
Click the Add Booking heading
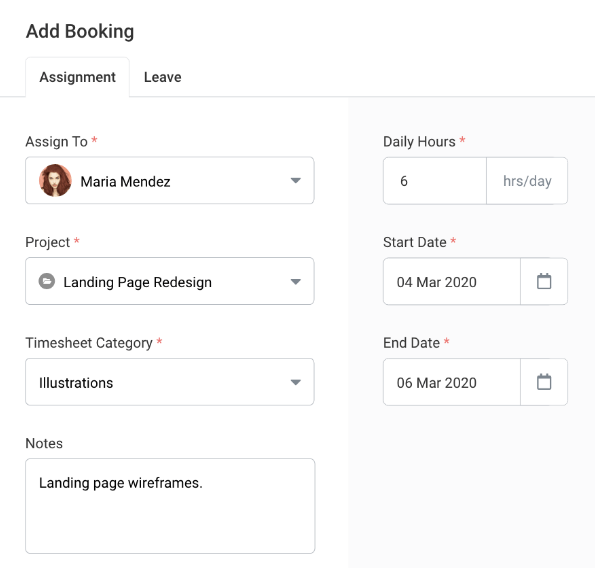[x=80, y=31]
